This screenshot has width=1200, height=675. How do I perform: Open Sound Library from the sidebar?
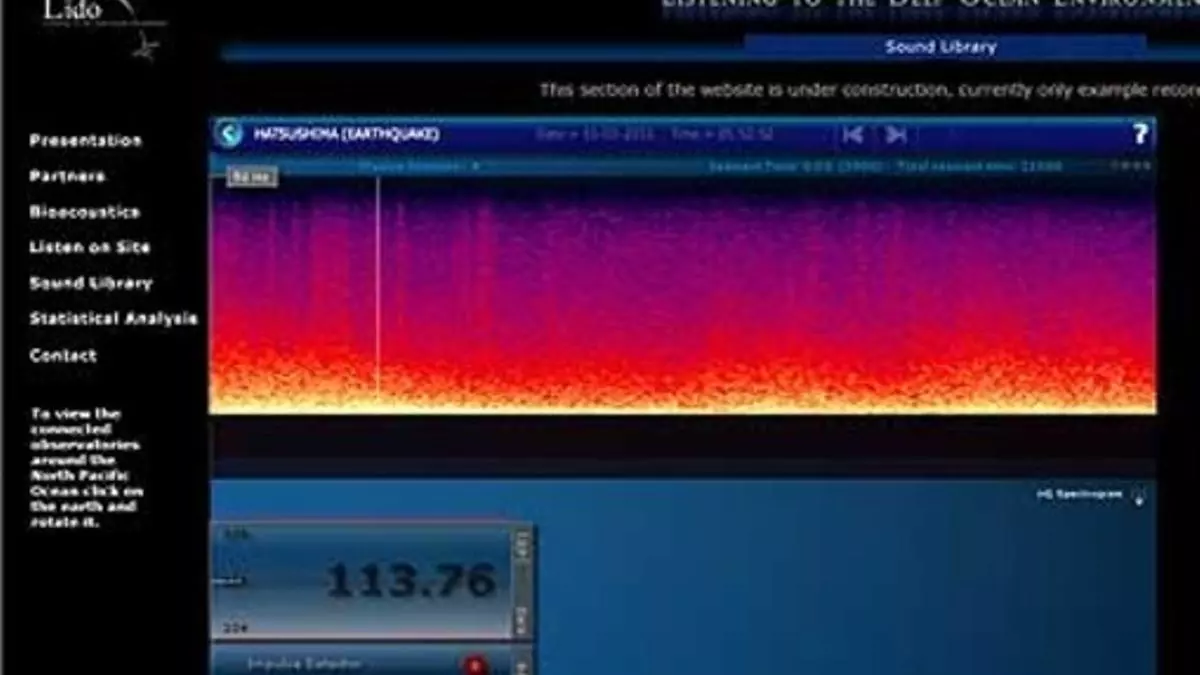tap(90, 283)
